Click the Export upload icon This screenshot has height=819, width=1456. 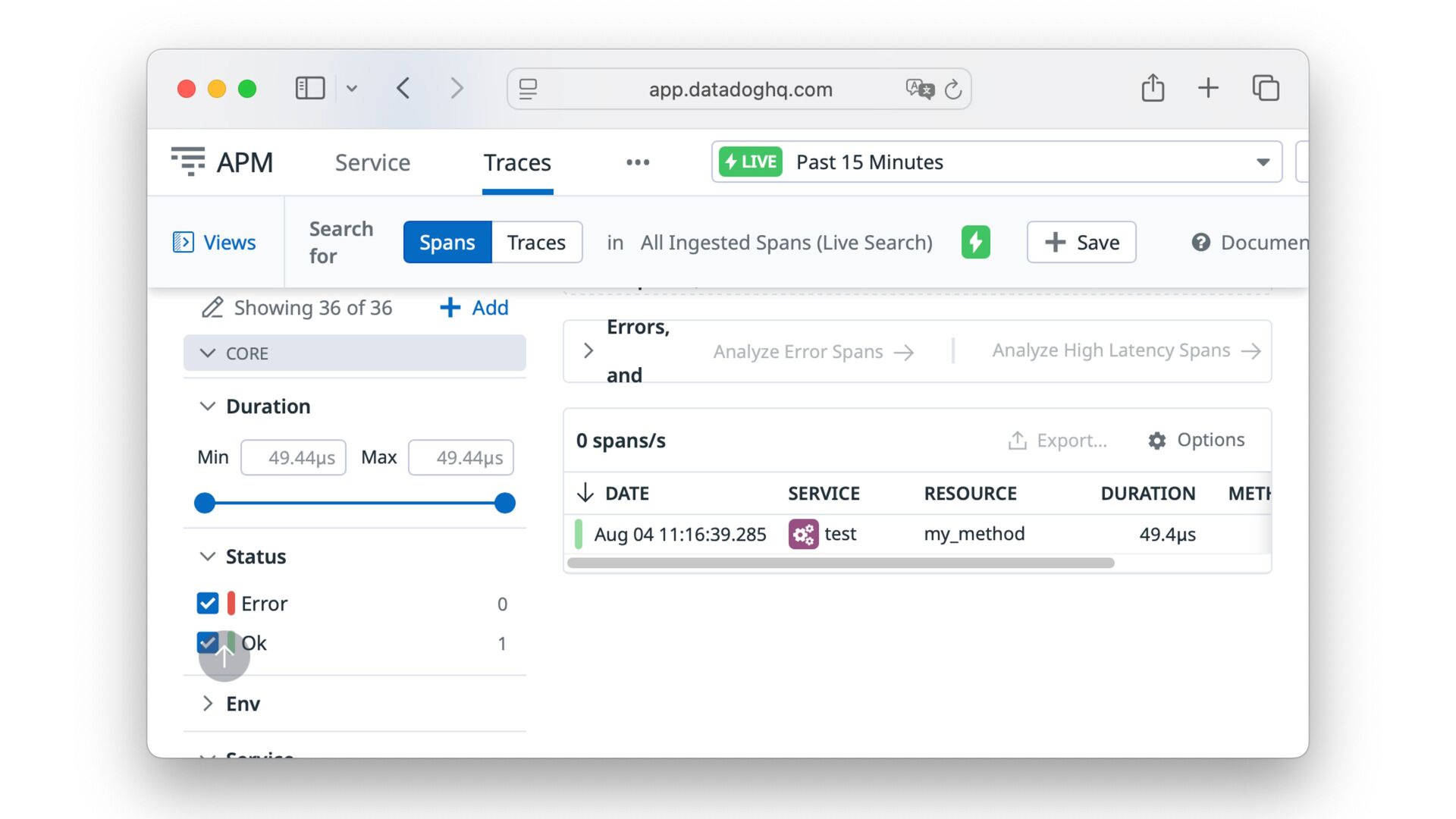coord(1017,441)
